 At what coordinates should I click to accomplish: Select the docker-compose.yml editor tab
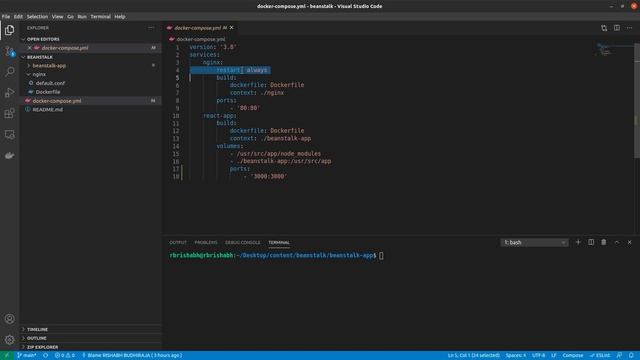[x=200, y=28]
